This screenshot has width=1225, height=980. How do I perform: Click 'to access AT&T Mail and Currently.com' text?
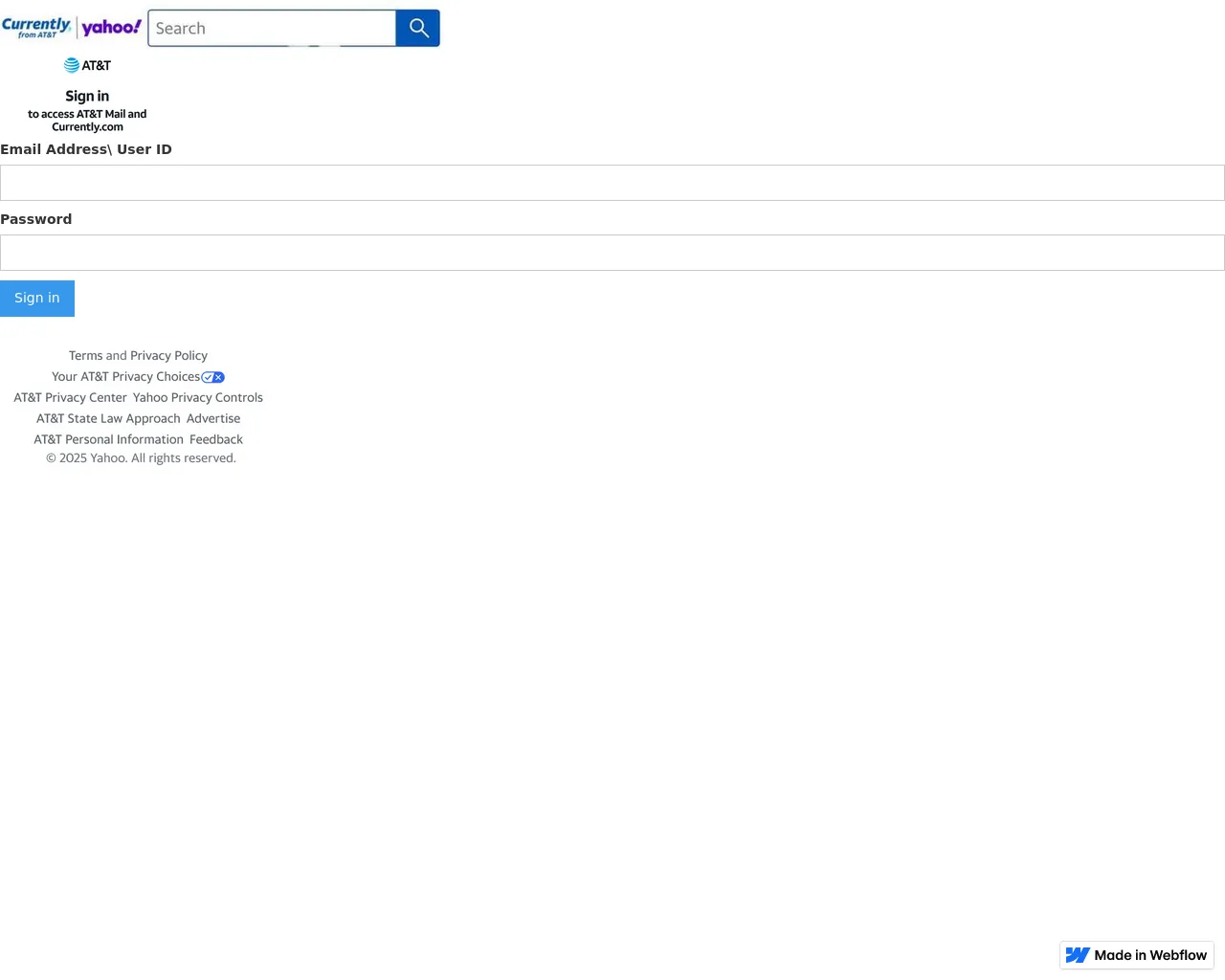[x=87, y=121]
